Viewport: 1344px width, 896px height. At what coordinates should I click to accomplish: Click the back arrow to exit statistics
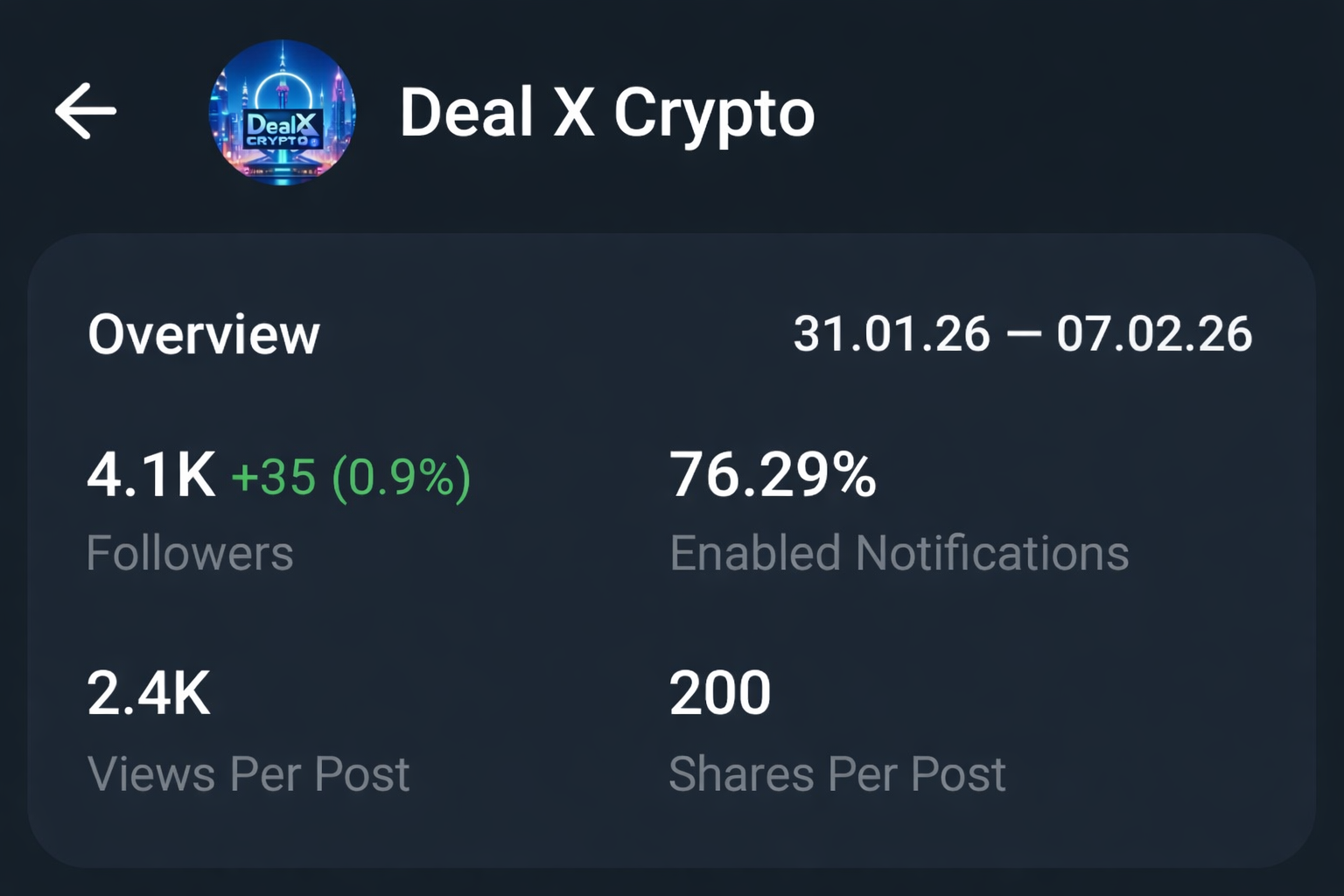point(83,111)
